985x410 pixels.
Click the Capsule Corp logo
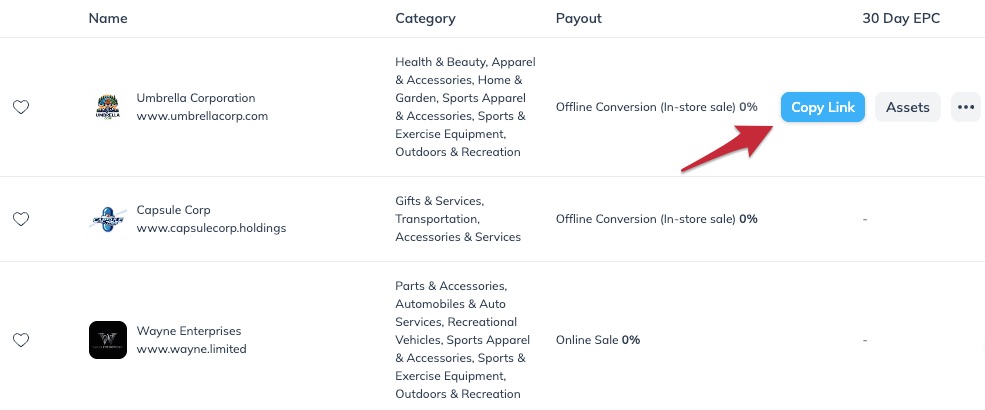107,219
